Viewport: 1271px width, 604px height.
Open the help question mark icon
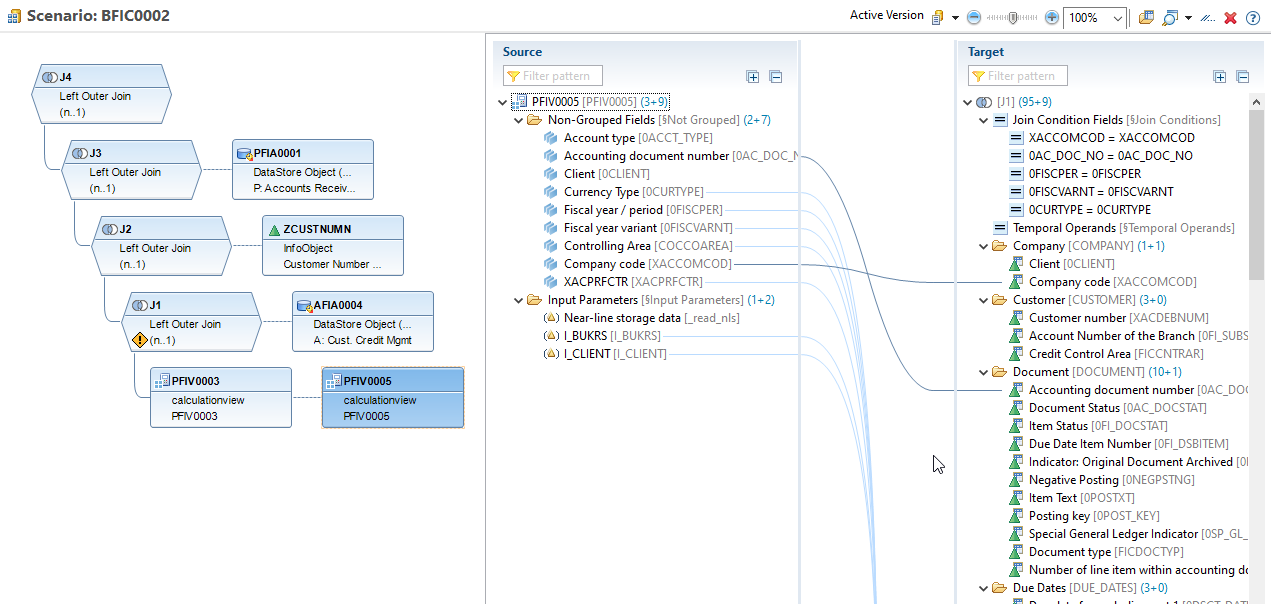click(1252, 17)
